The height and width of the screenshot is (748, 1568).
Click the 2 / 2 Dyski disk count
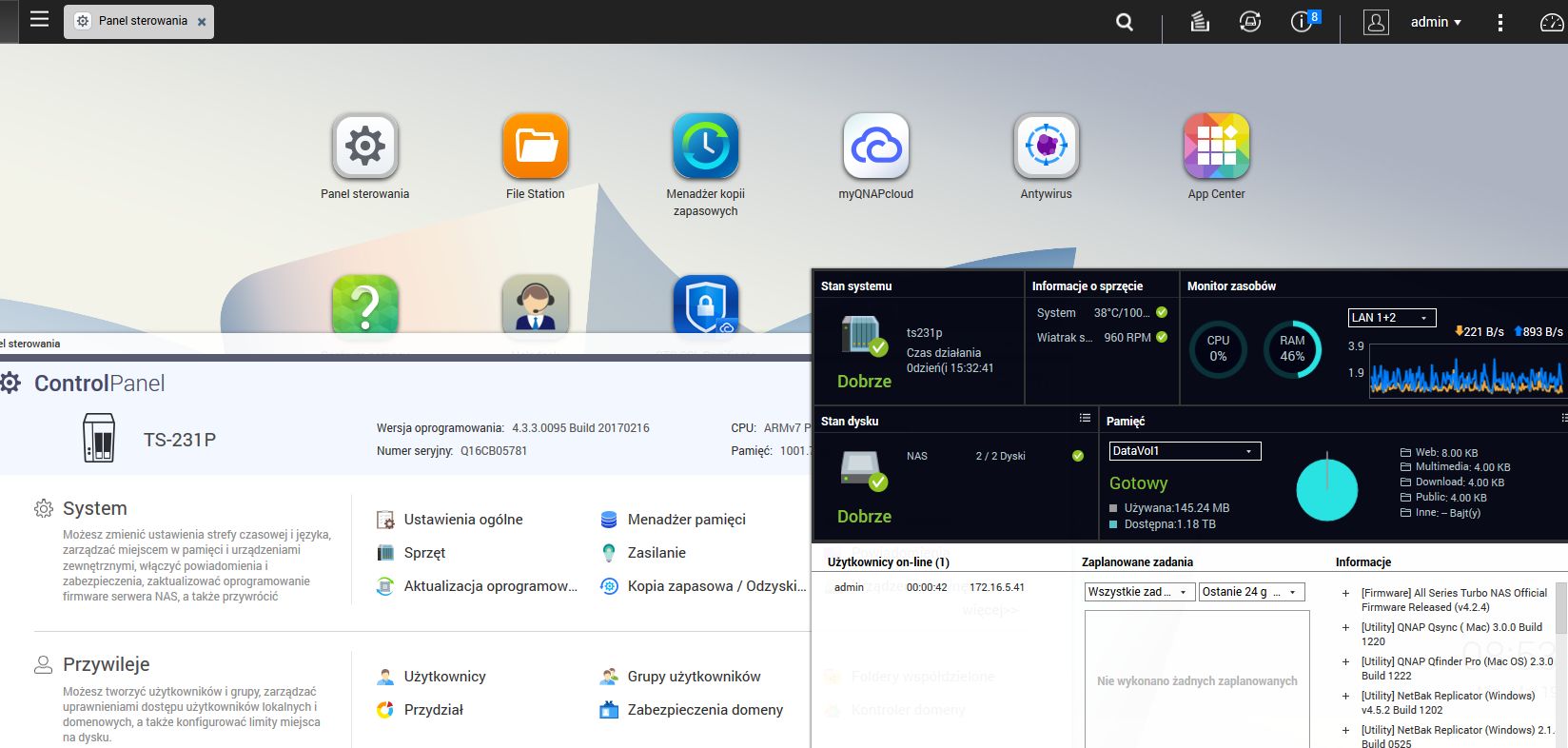[1001, 456]
